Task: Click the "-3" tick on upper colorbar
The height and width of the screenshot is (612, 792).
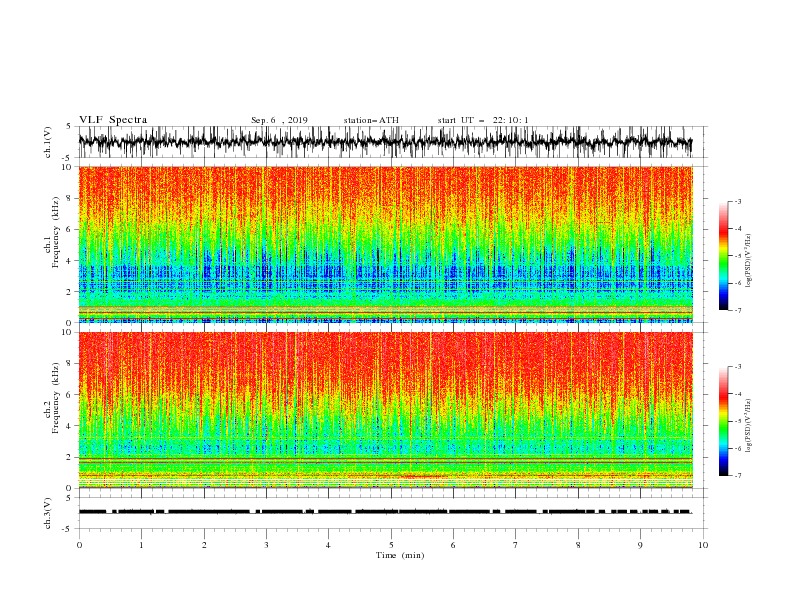Action: coord(737,201)
